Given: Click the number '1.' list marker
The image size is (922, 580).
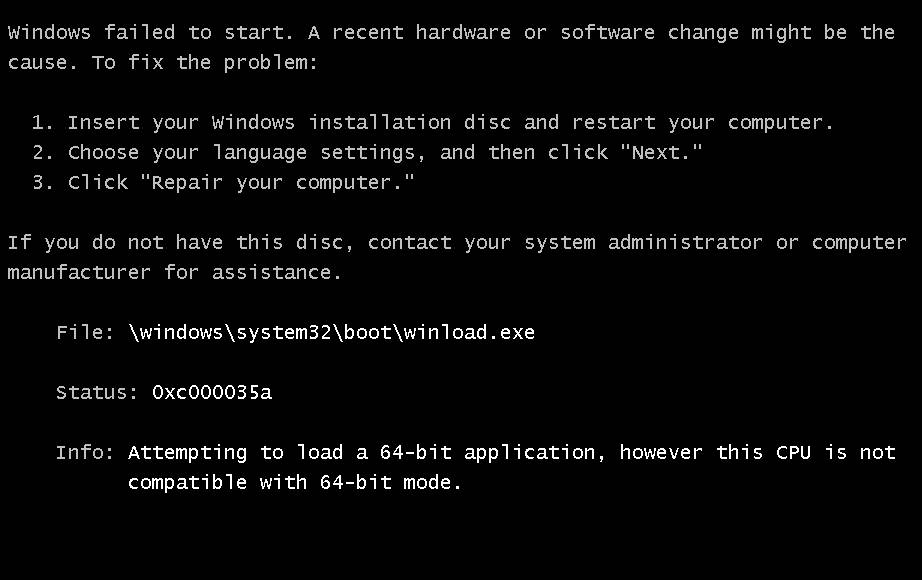Looking at the screenshot, I should coord(42,122).
